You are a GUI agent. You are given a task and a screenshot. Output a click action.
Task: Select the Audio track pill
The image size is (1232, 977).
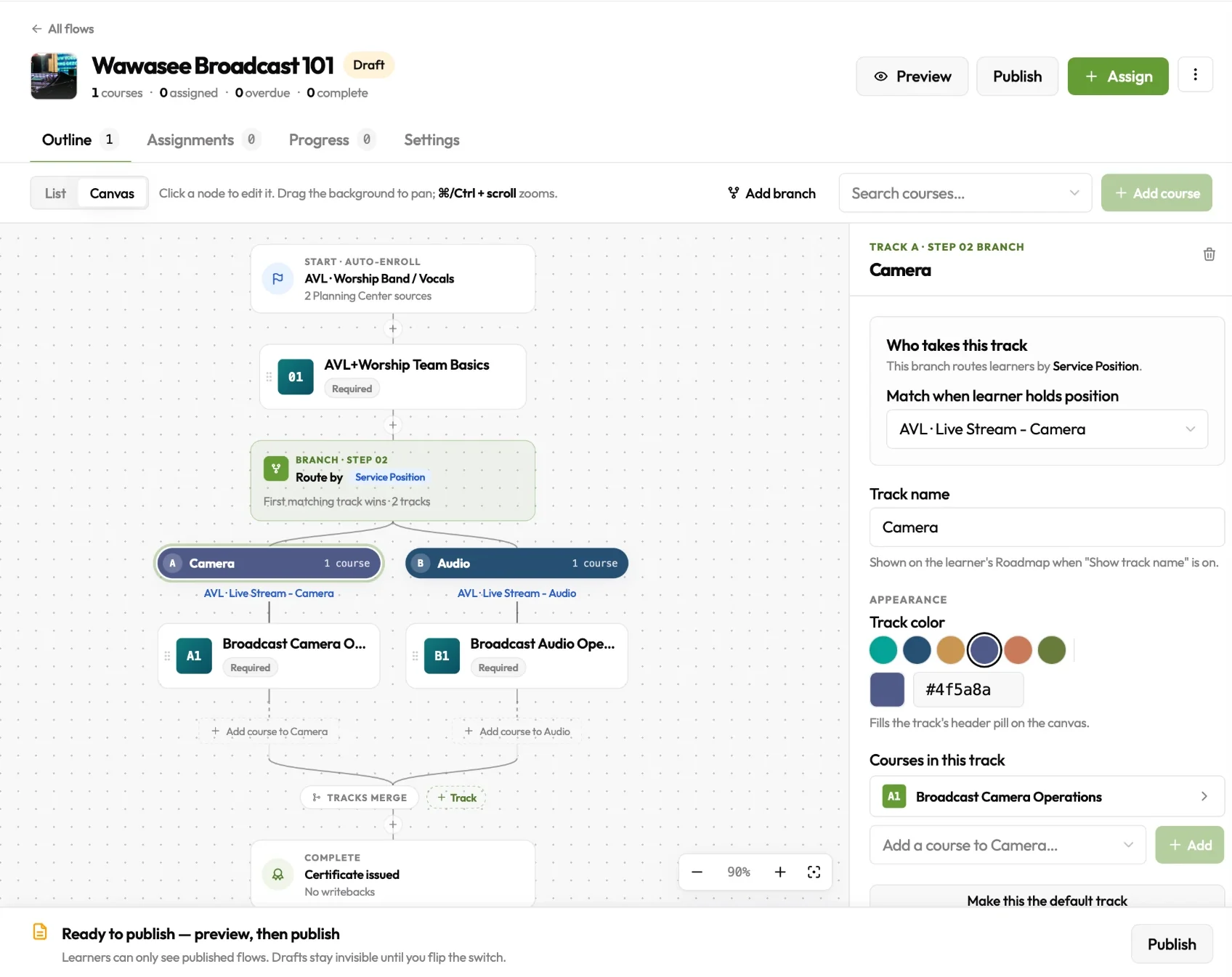[x=516, y=564]
